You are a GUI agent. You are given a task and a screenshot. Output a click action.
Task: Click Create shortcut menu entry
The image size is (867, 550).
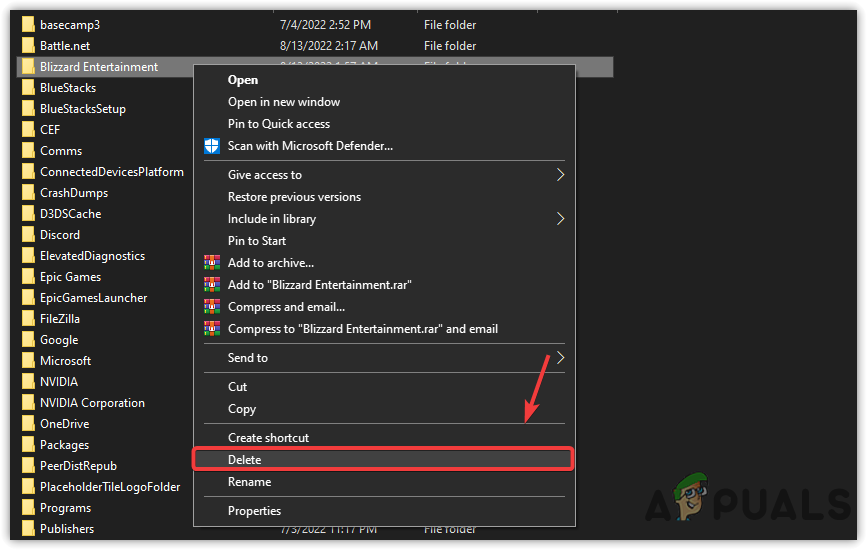coord(268,438)
